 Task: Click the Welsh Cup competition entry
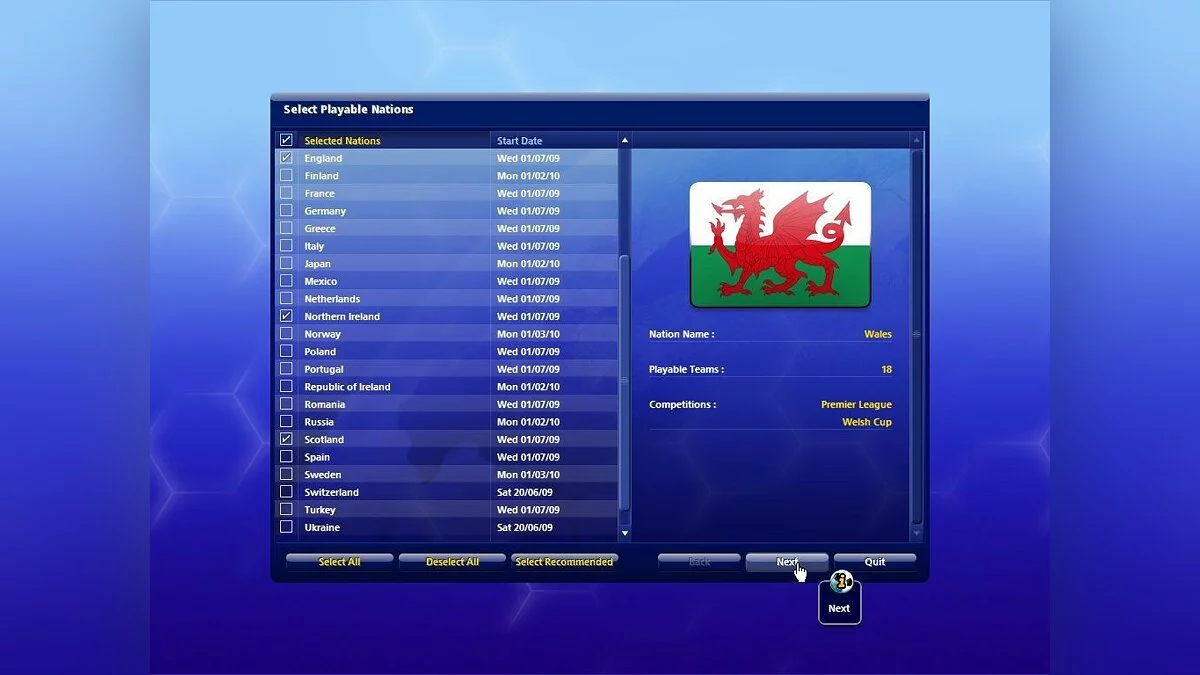click(867, 422)
